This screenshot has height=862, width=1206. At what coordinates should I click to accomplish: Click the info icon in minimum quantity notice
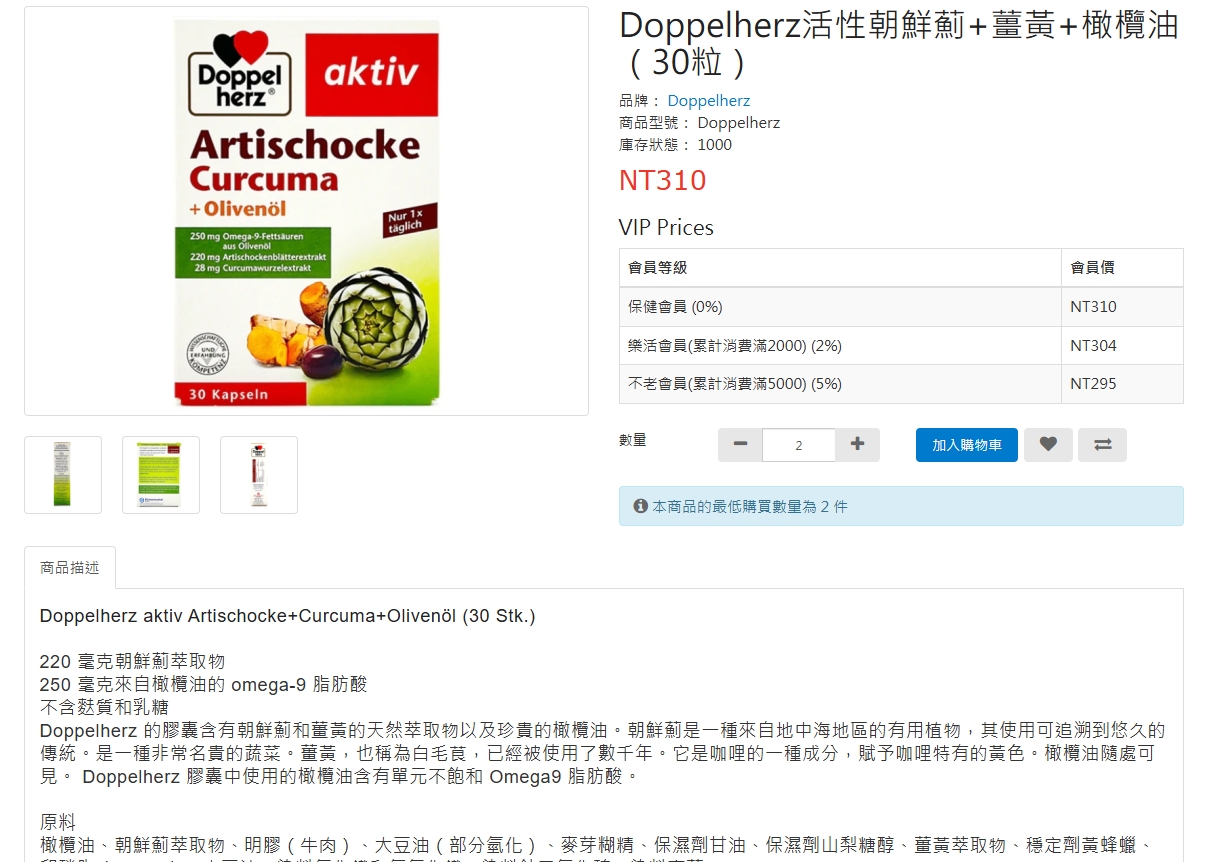(640, 506)
